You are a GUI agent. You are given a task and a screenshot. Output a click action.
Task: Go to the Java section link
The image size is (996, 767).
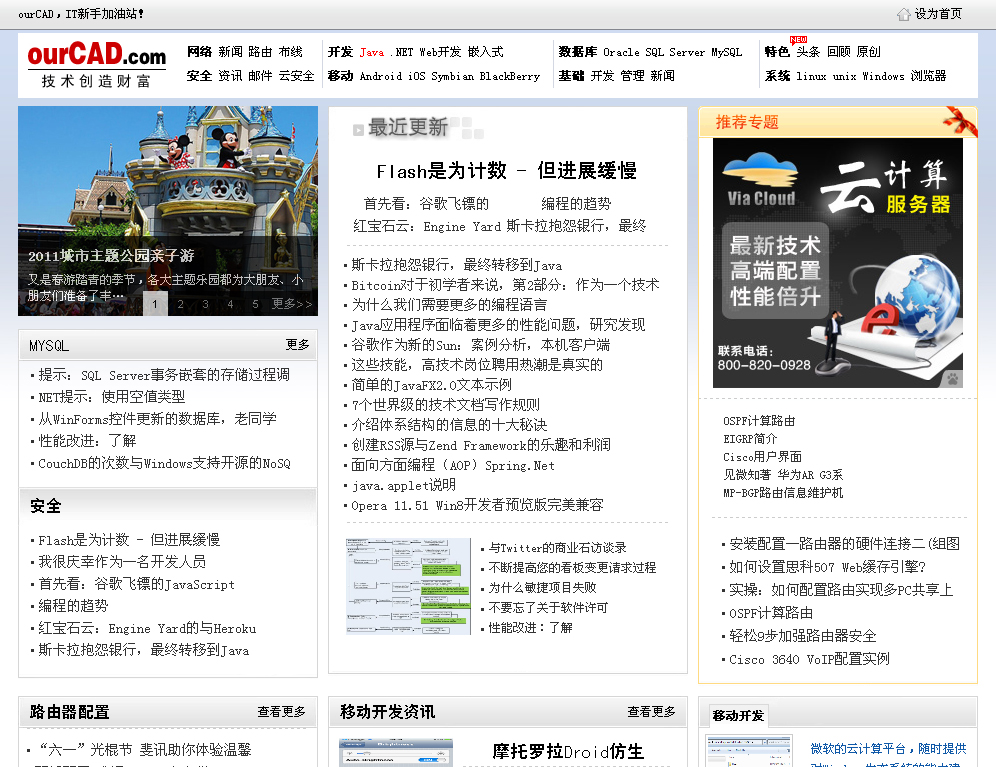click(372, 52)
